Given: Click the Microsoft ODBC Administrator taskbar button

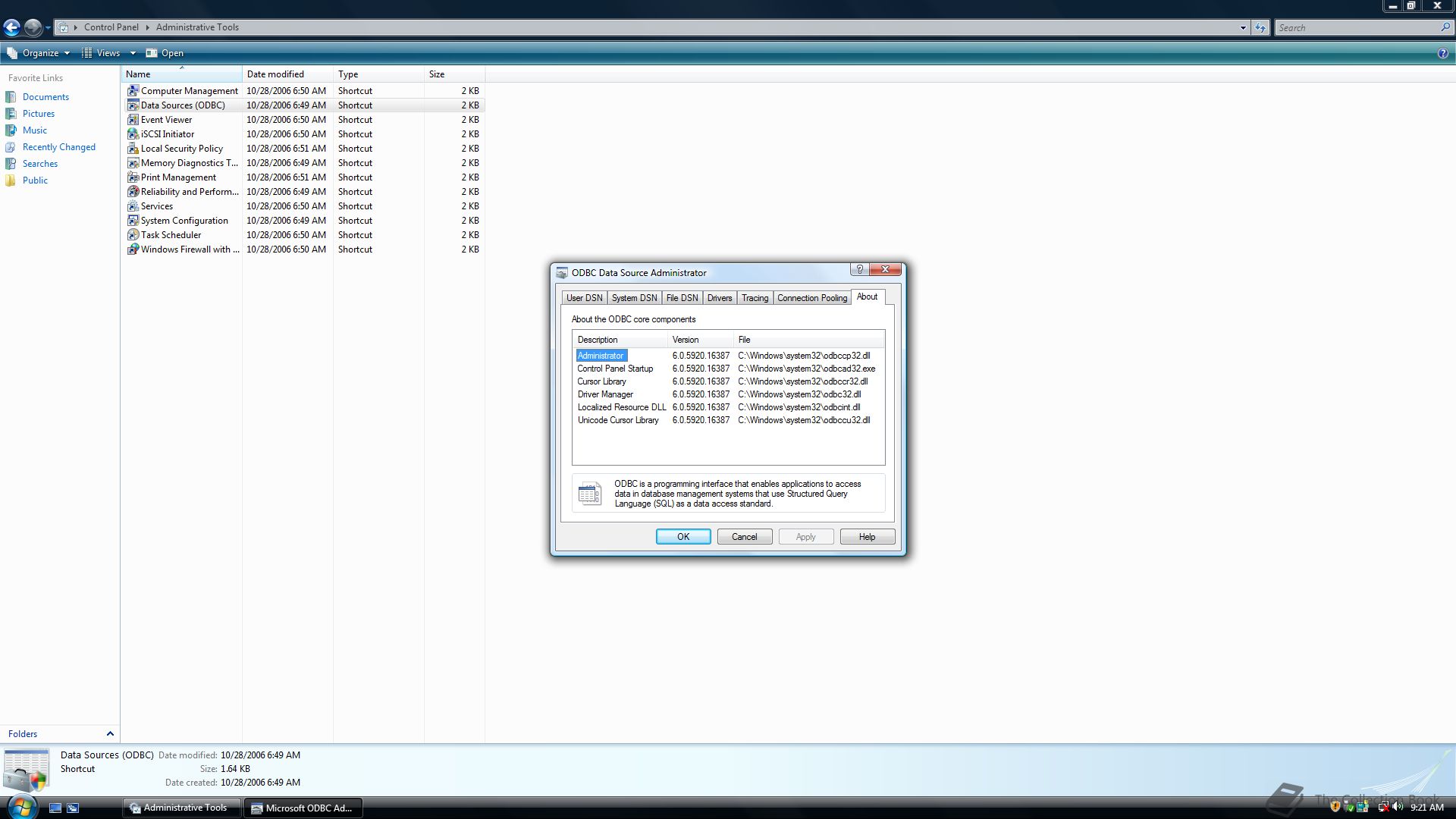Looking at the screenshot, I should (x=303, y=808).
